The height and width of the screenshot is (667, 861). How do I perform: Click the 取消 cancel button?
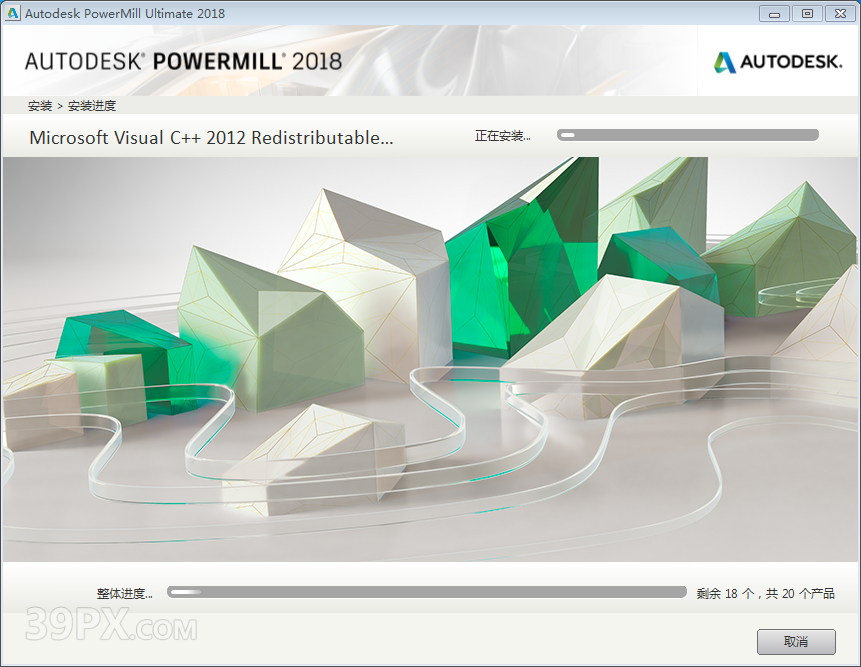click(796, 641)
